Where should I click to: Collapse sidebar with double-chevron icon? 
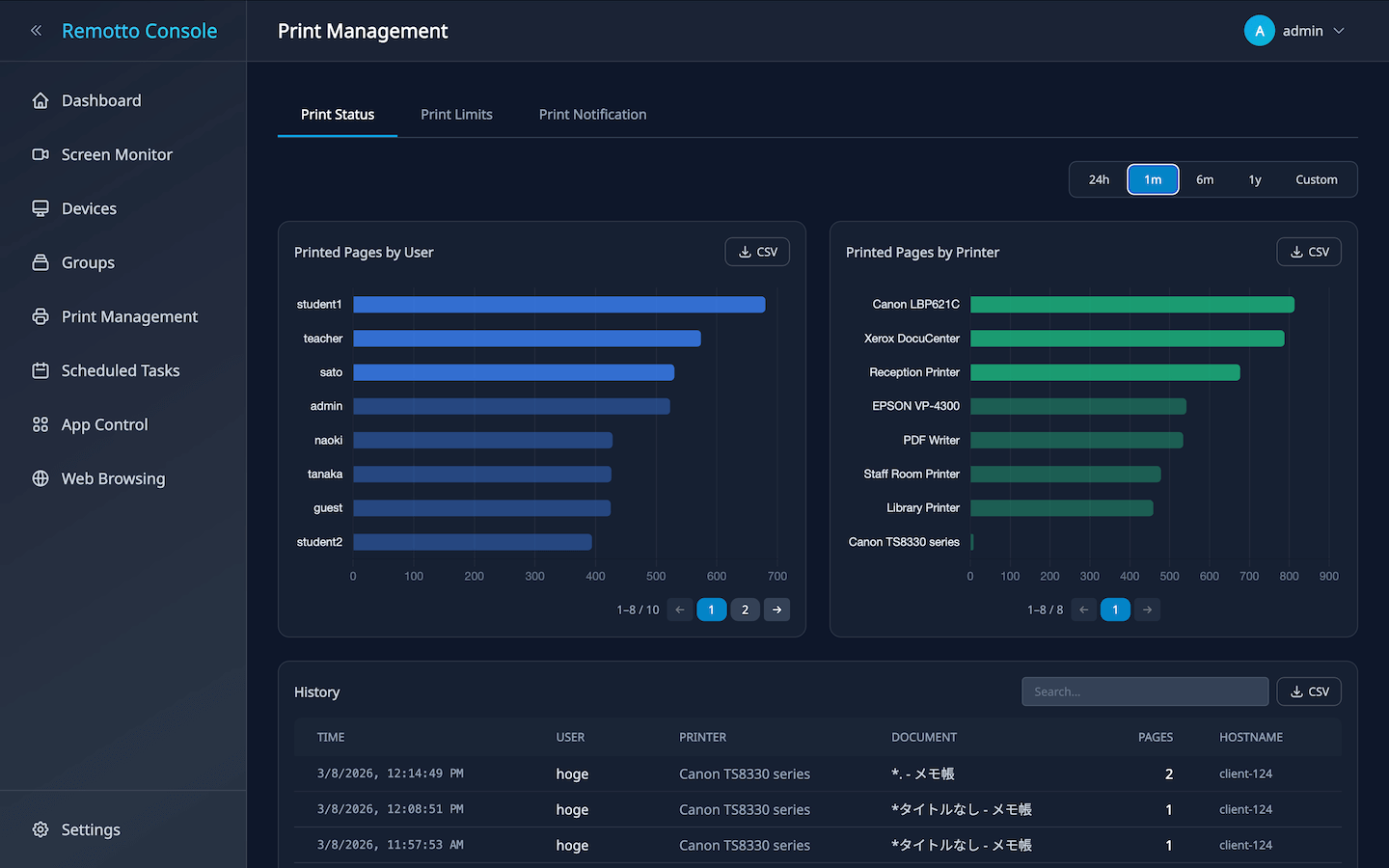point(36,31)
